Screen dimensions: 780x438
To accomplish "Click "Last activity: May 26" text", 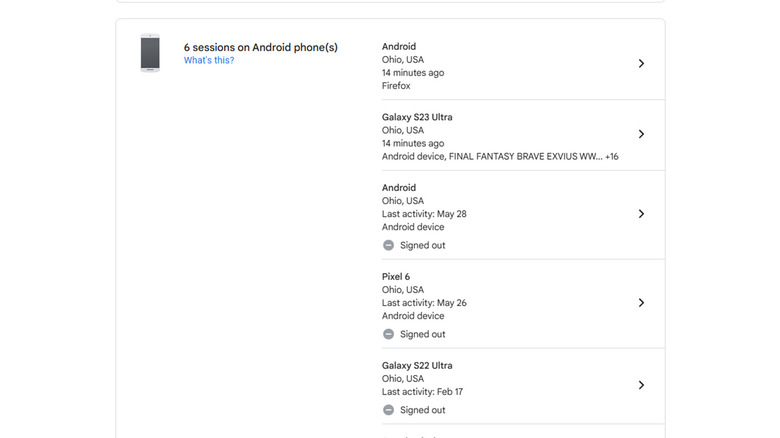I will [x=424, y=303].
